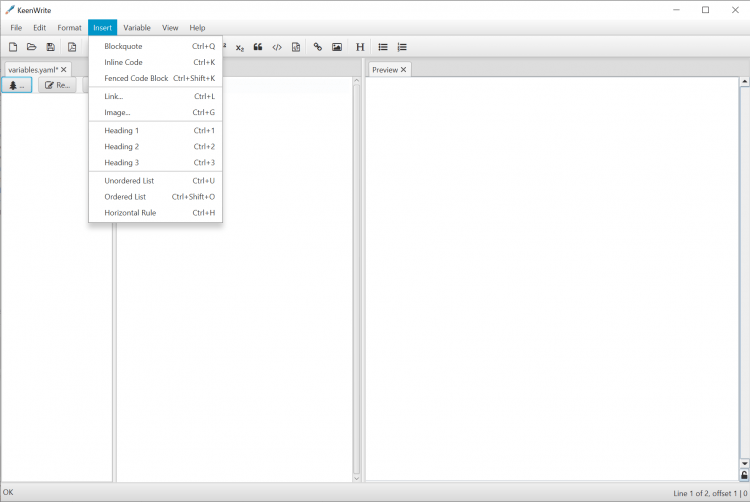Screen dimensions: 750x502
Task: Click the Export PDF toolbar icon
Action: coord(72,47)
